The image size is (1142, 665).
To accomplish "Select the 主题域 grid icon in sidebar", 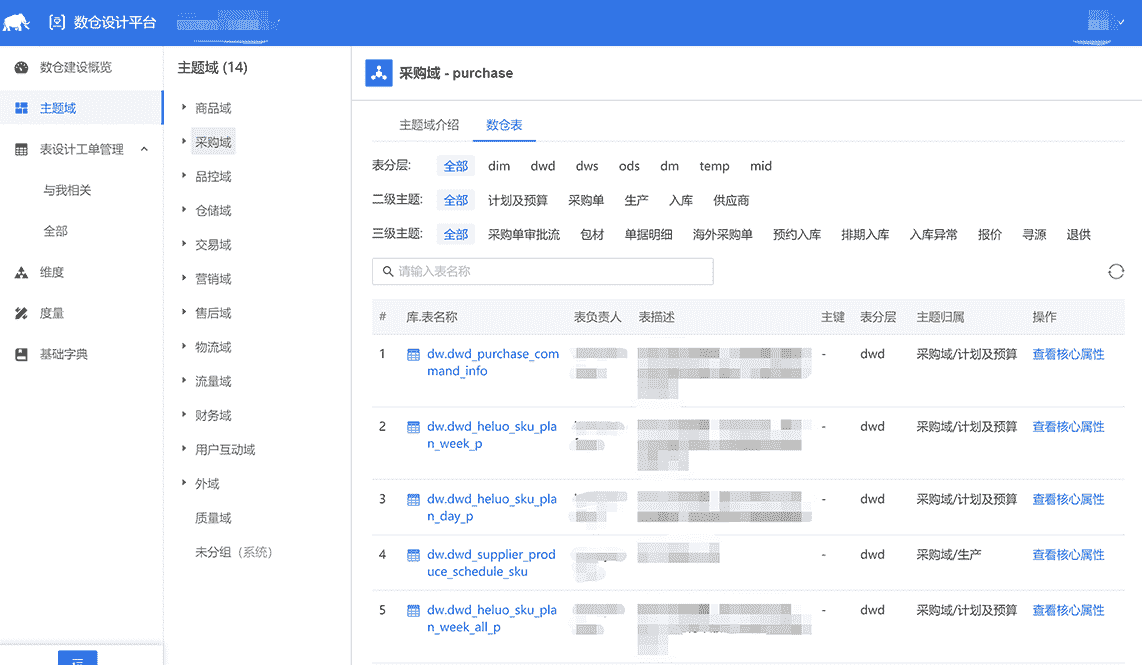I will [21, 109].
